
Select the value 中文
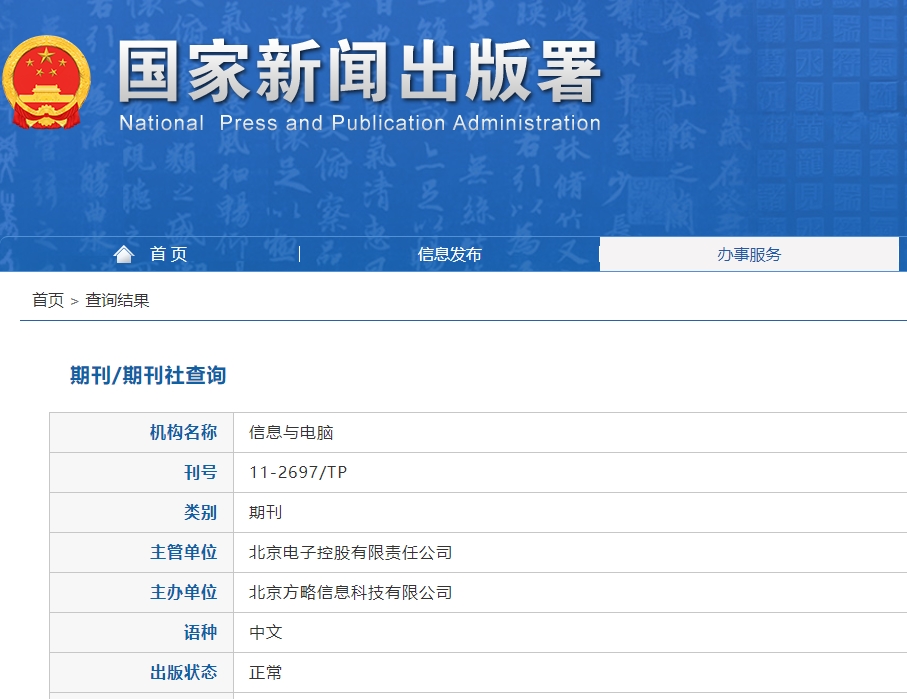[x=266, y=632]
